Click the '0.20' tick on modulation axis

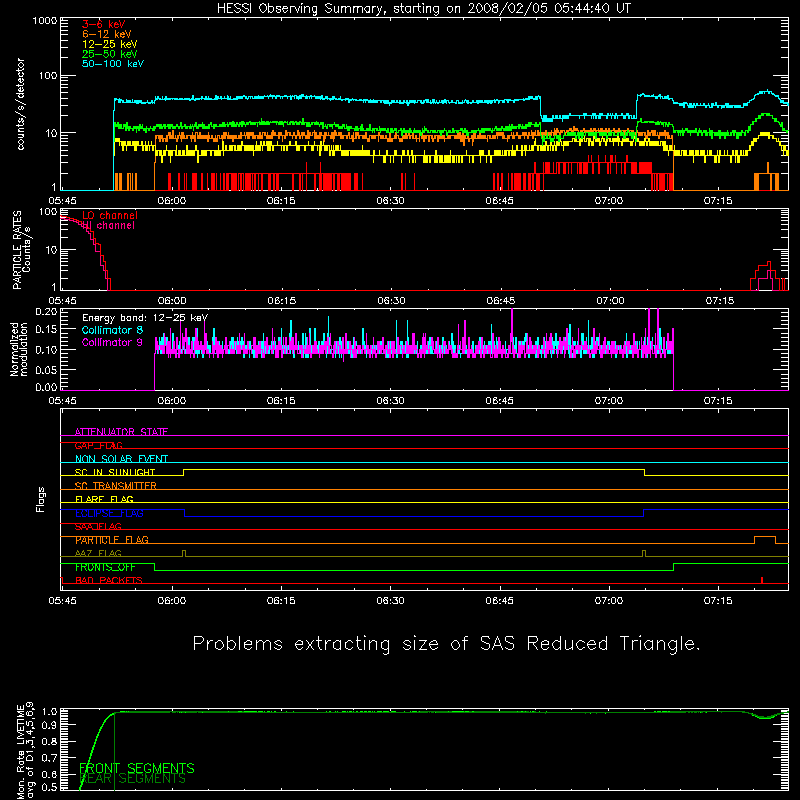coord(46,312)
